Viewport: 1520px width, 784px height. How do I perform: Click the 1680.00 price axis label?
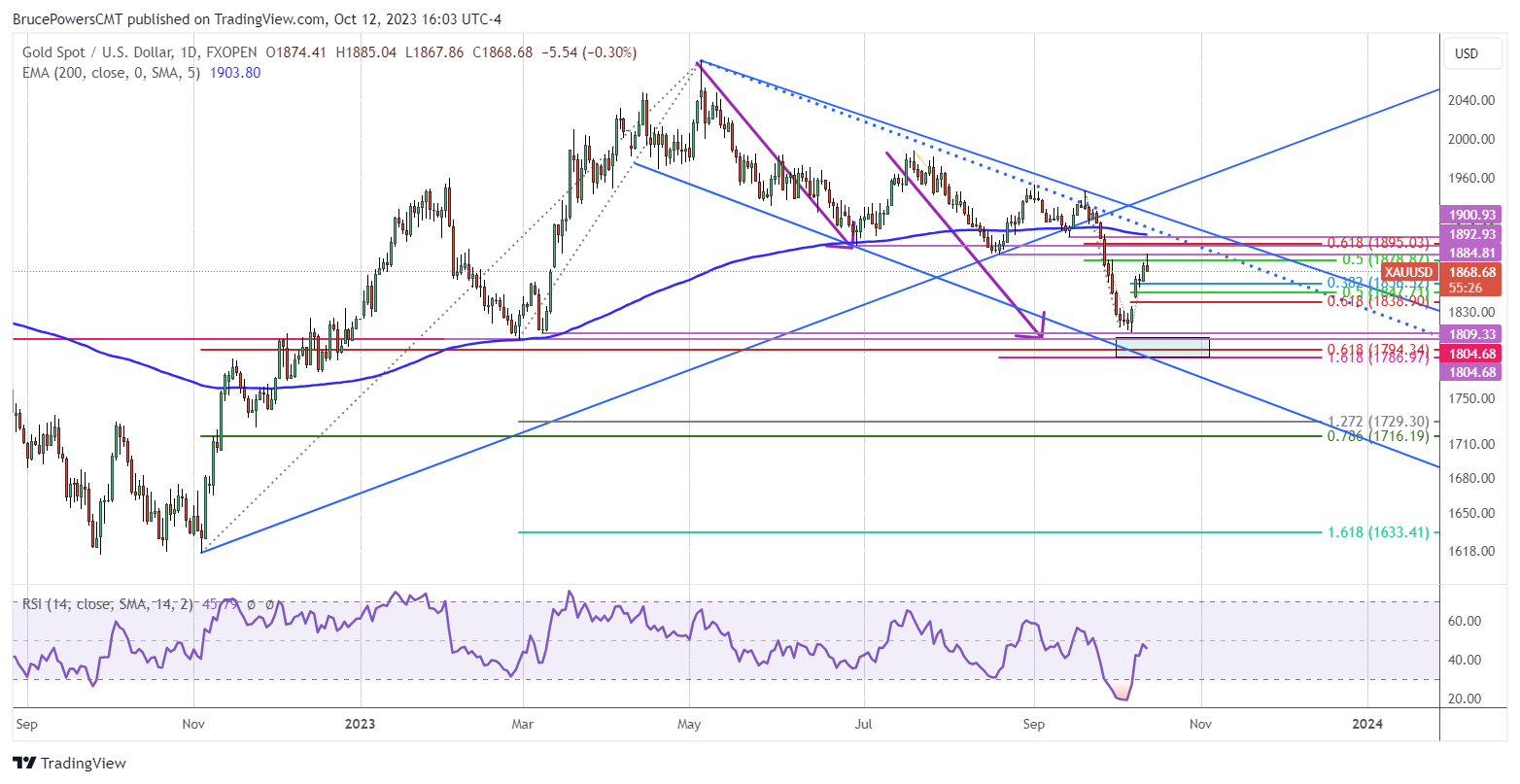pyautogui.click(x=1472, y=478)
